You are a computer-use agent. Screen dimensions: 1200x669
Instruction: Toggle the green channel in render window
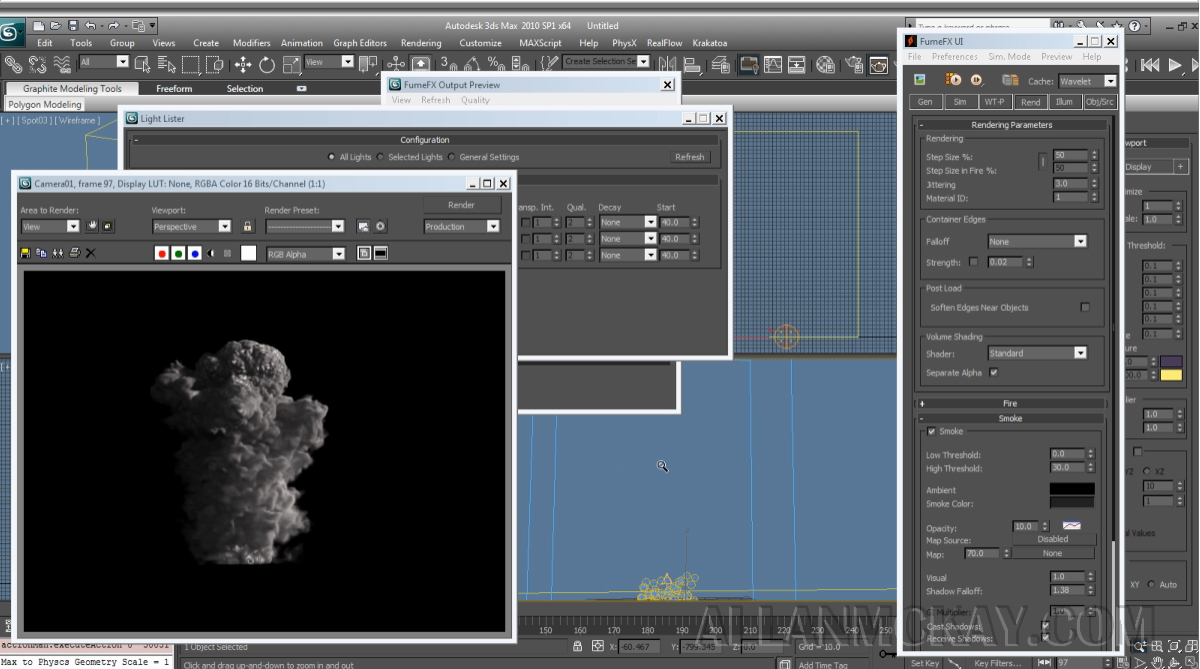[x=178, y=254]
